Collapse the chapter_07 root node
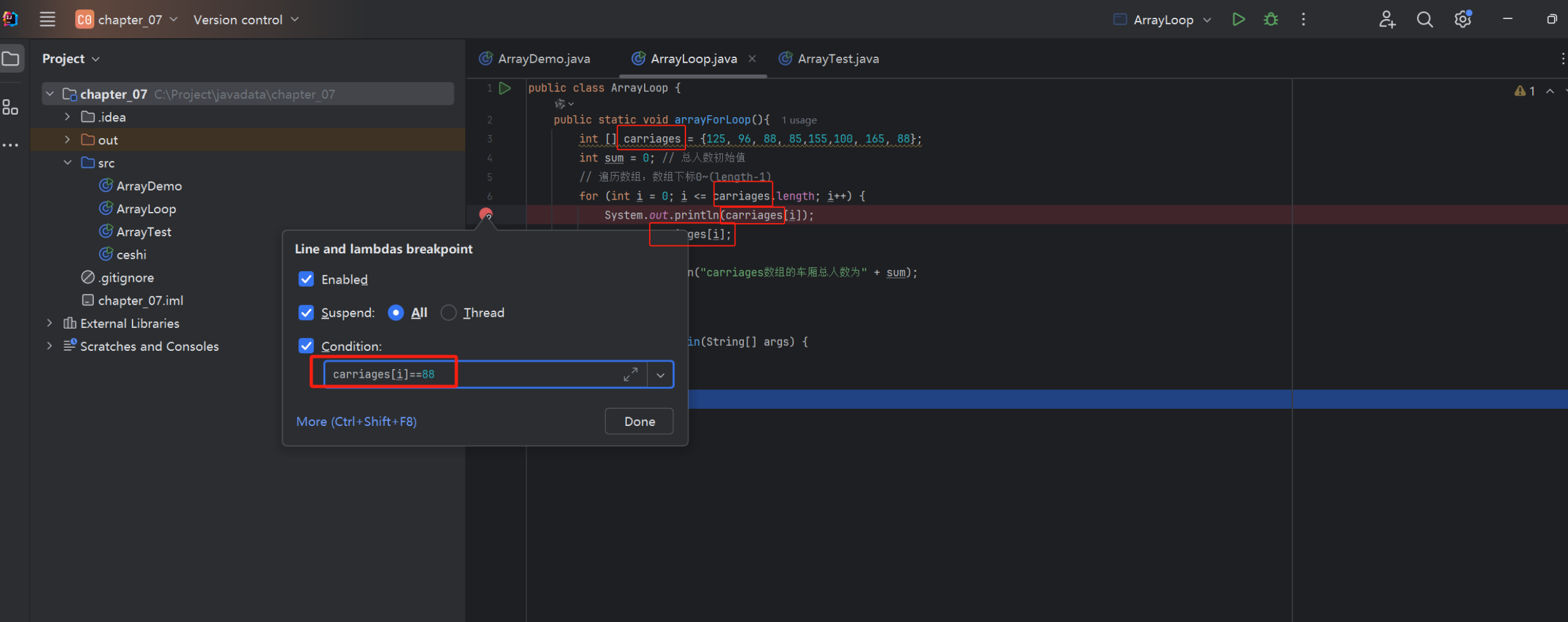This screenshot has height=622, width=1568. point(50,94)
